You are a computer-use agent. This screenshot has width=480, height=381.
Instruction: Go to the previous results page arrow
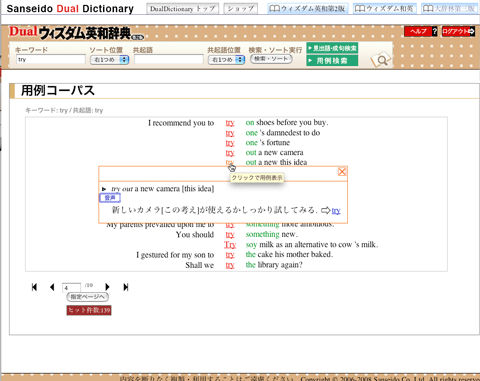[52, 287]
